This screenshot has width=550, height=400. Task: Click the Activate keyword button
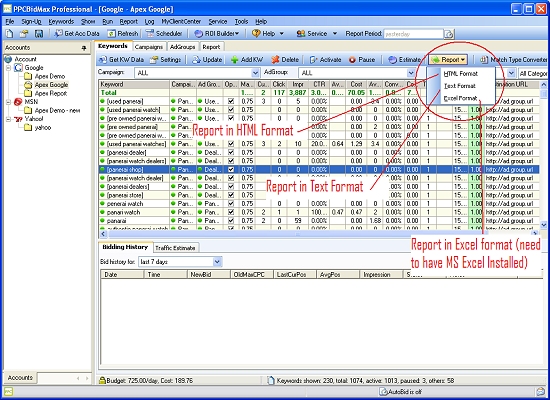coord(326,60)
